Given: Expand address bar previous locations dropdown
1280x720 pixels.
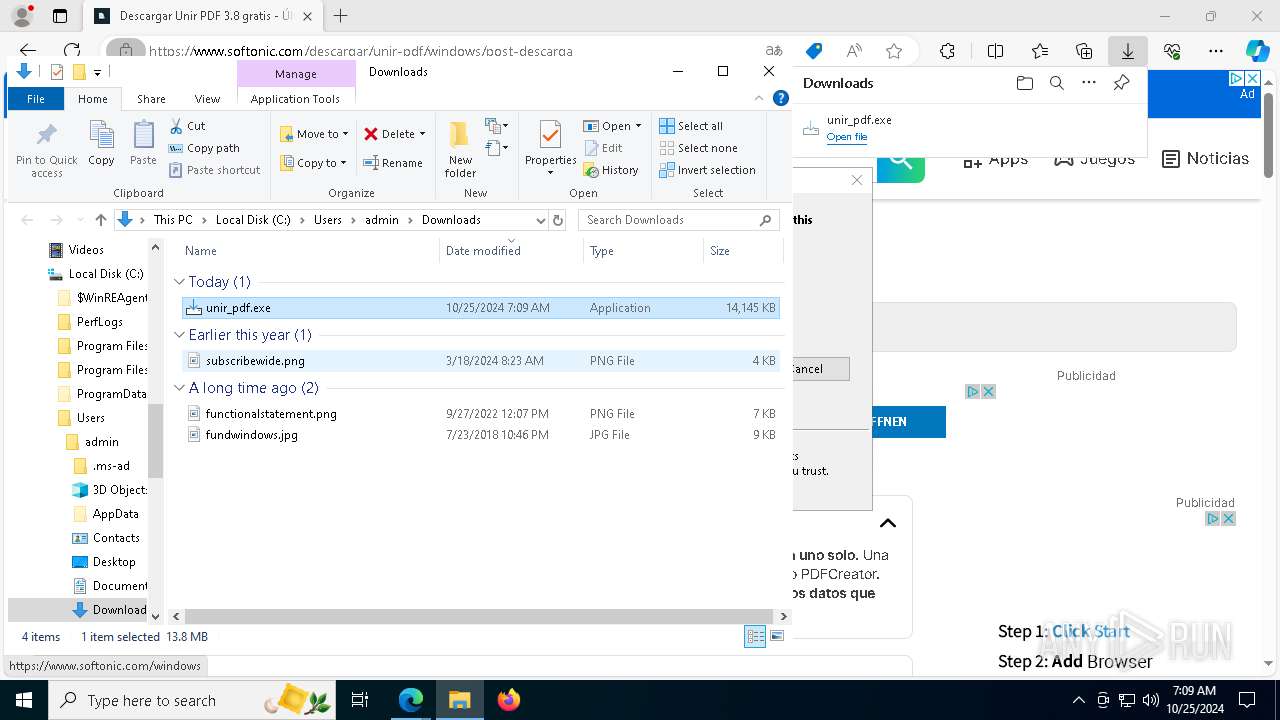Looking at the screenshot, I should coord(541,220).
